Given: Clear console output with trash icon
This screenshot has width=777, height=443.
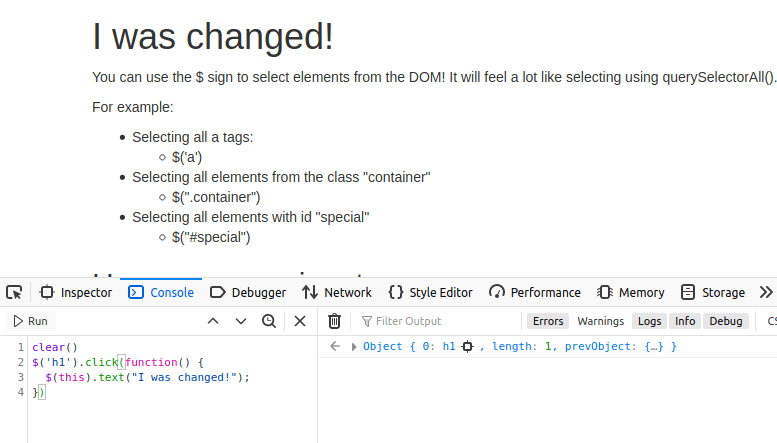Looking at the screenshot, I should click(x=335, y=321).
